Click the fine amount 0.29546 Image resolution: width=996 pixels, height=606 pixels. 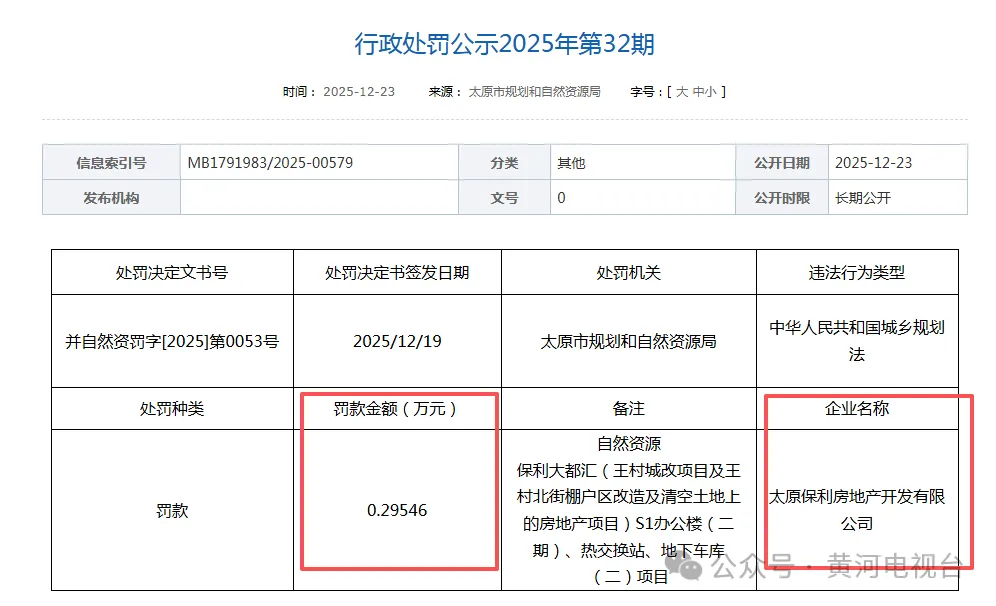pos(397,510)
